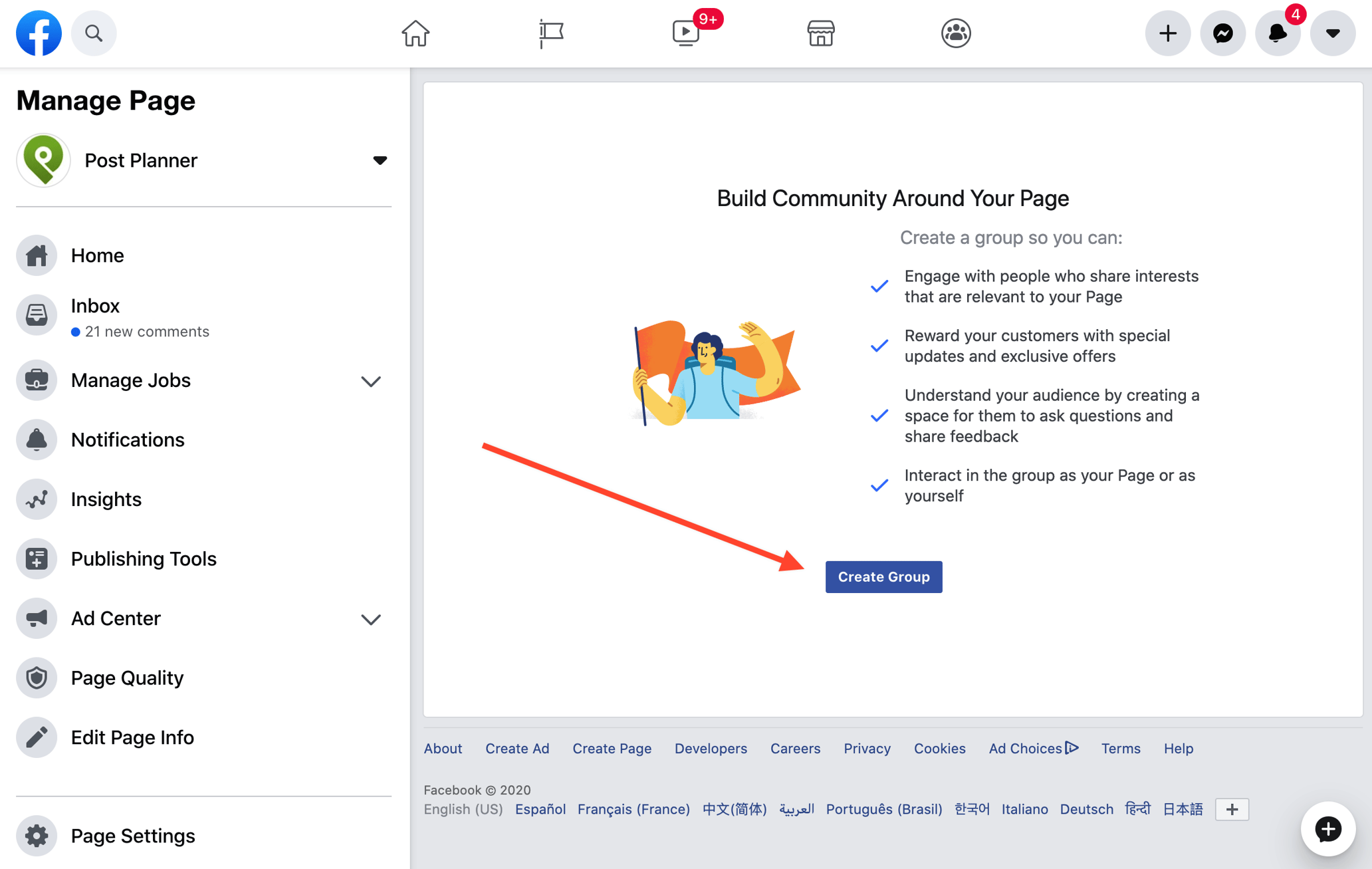Open the Create Ad footer link
The width and height of the screenshot is (1372, 869).
(x=517, y=748)
